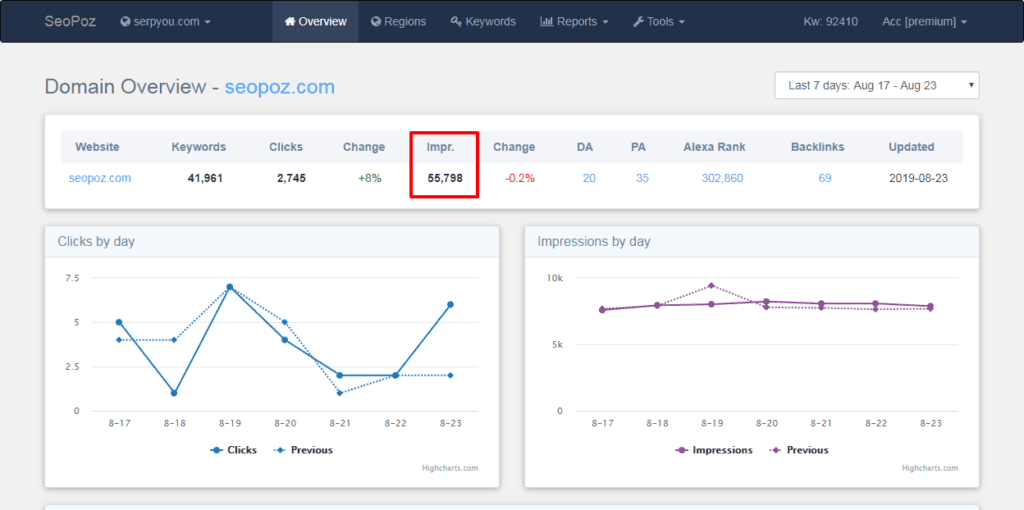Click the Backlinks column header
The width and height of the screenshot is (1024, 510).
[x=817, y=147]
